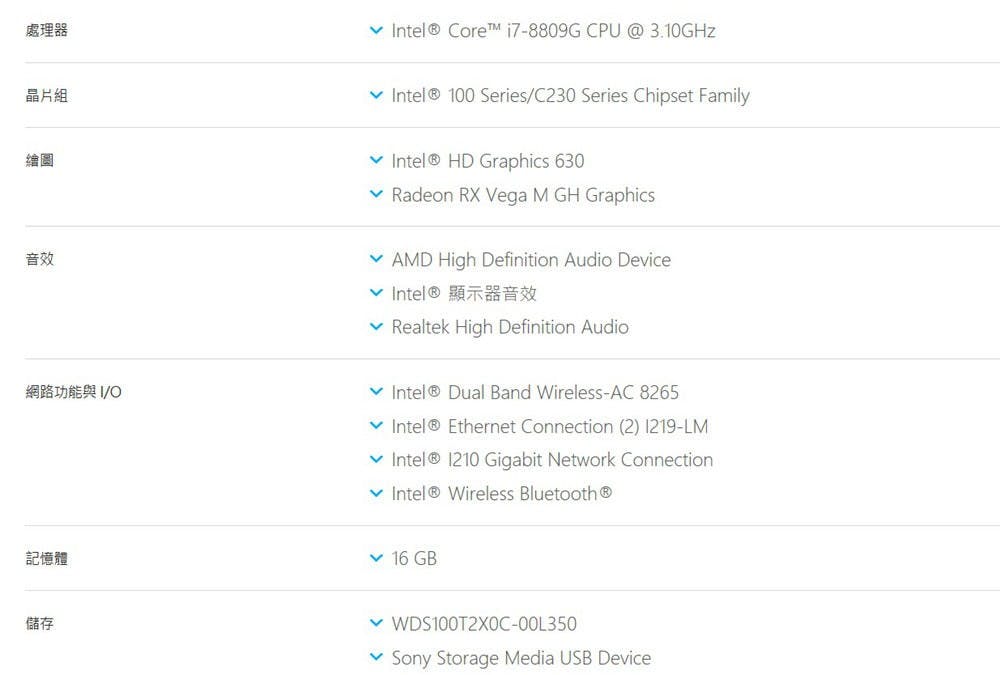Select the Realtek High Definition Audio entry
The height and width of the screenshot is (675, 1000).
[x=510, y=327]
